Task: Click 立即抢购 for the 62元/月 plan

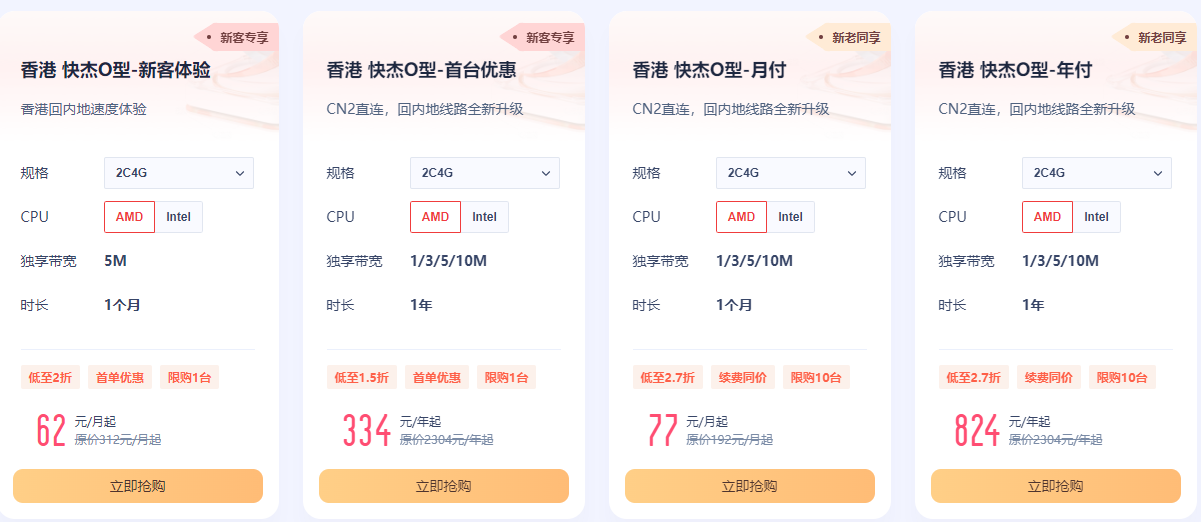Action: point(138,486)
